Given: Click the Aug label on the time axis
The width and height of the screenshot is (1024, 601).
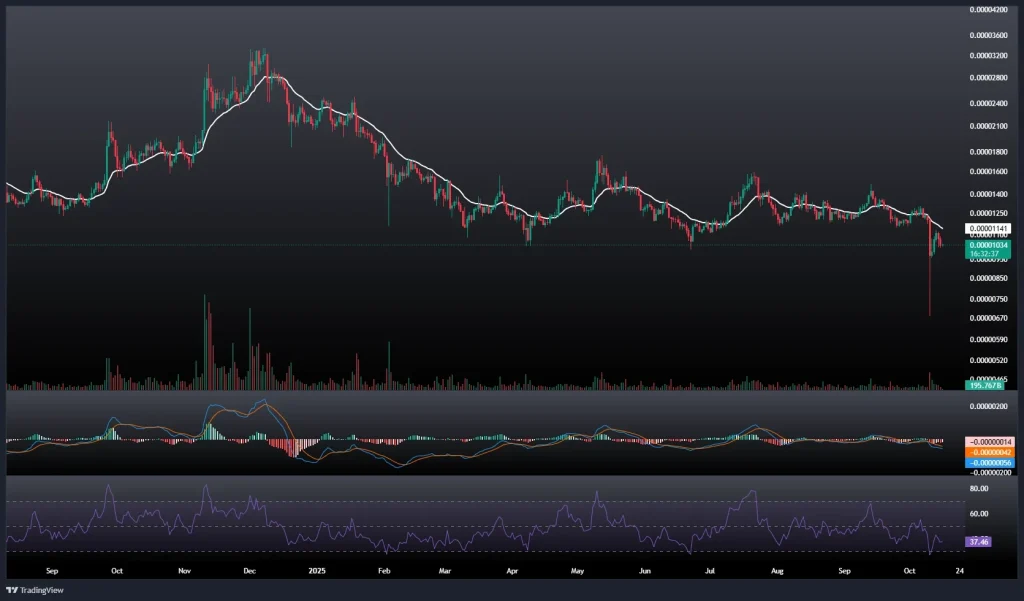Looking at the screenshot, I should click(777, 570).
